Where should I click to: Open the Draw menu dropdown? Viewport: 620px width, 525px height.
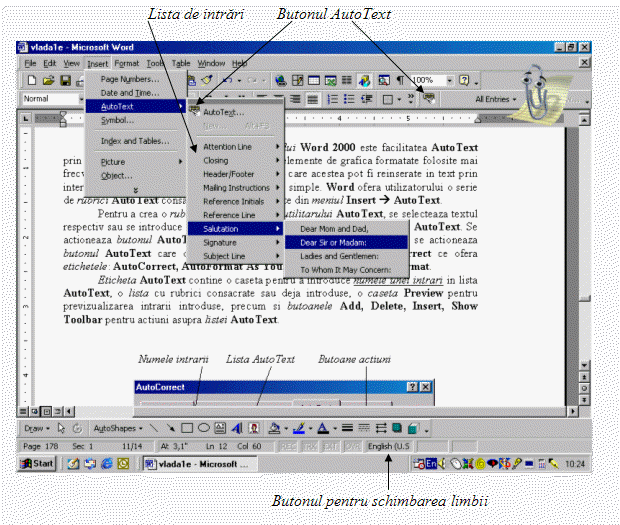point(36,428)
